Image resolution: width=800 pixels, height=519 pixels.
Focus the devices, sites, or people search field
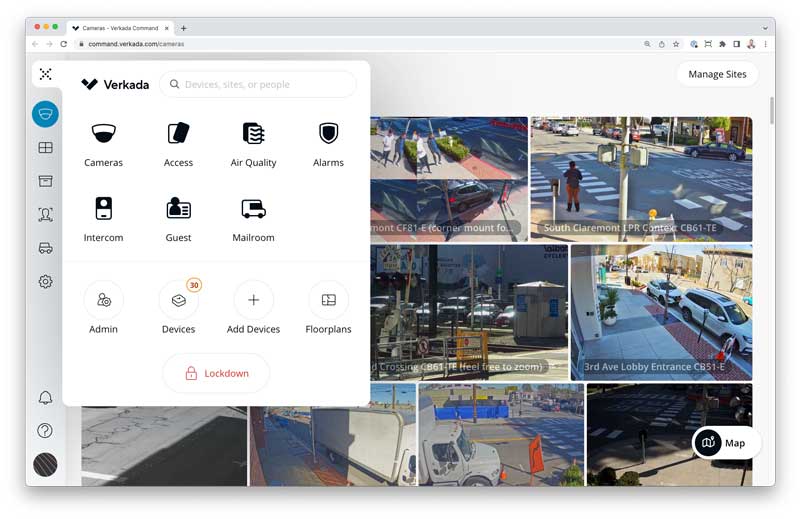tap(258, 84)
